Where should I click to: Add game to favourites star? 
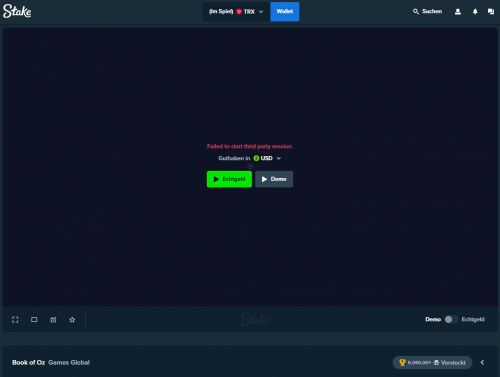[x=72, y=320]
